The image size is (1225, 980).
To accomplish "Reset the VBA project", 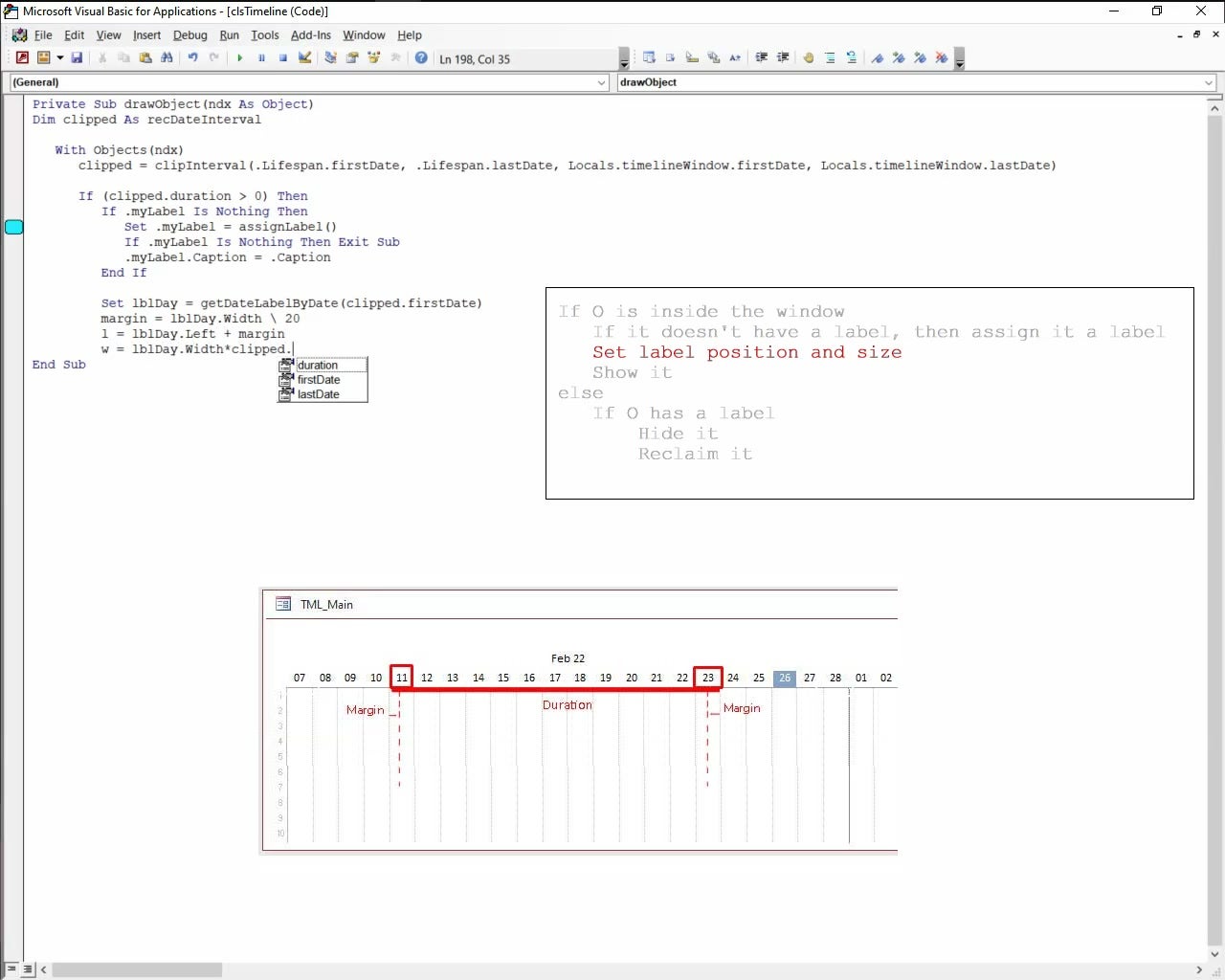I will tap(283, 57).
